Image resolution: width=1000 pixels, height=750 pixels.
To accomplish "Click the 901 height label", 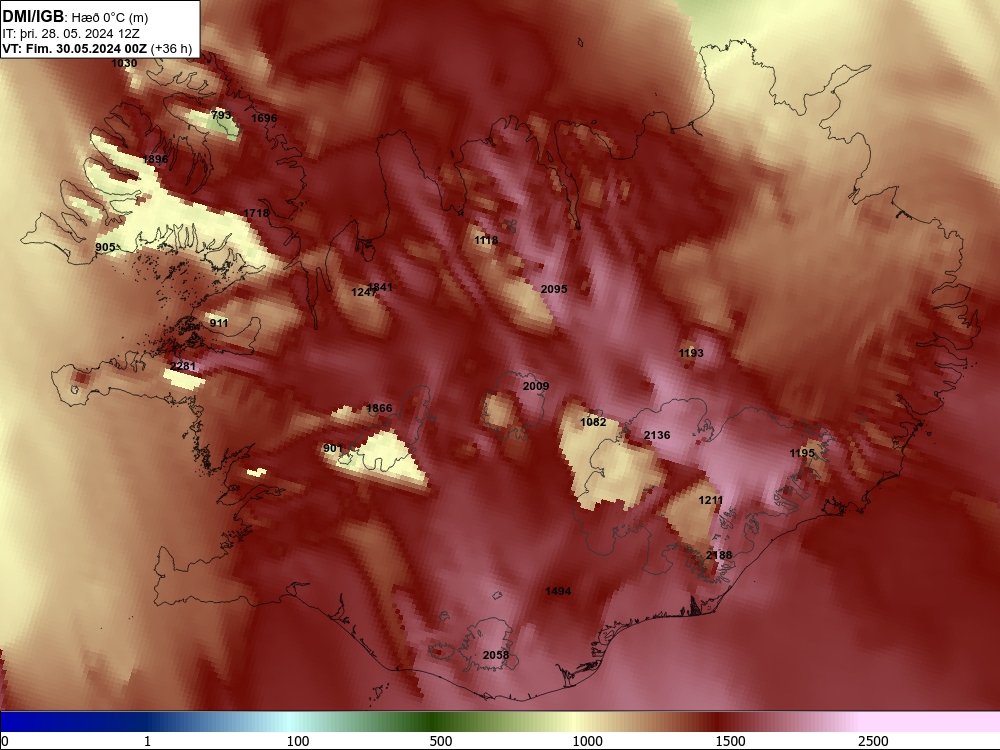I will click(333, 448).
